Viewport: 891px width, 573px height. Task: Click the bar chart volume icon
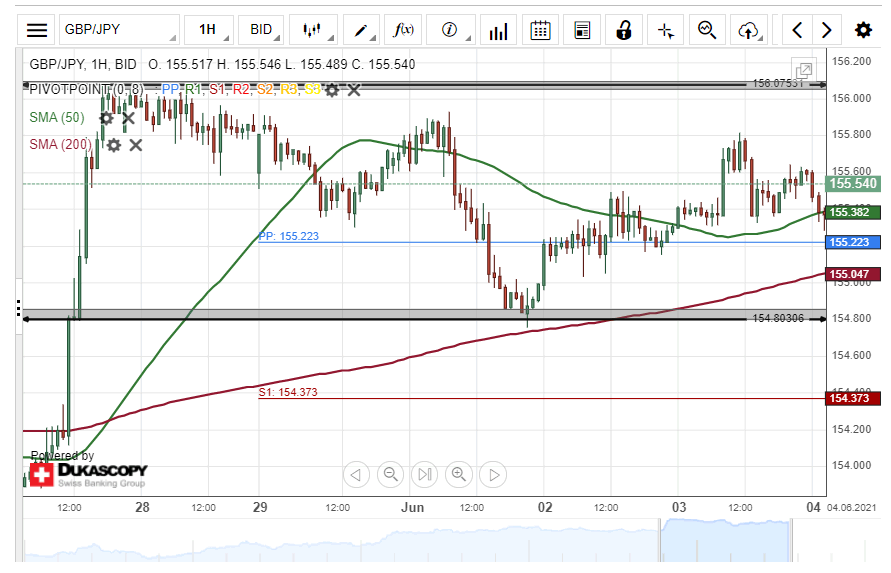pyautogui.click(x=497, y=30)
